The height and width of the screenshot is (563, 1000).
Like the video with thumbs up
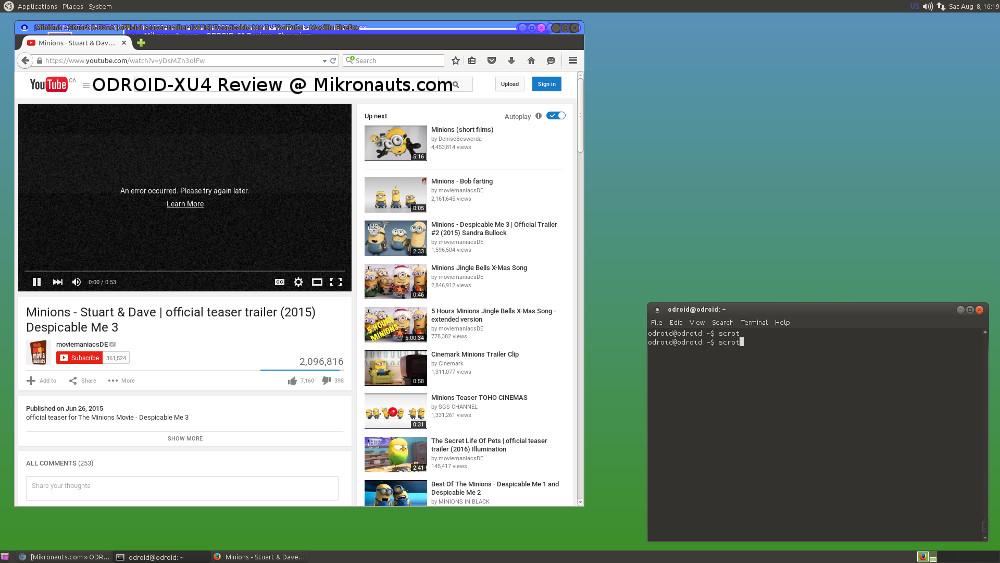pos(292,381)
